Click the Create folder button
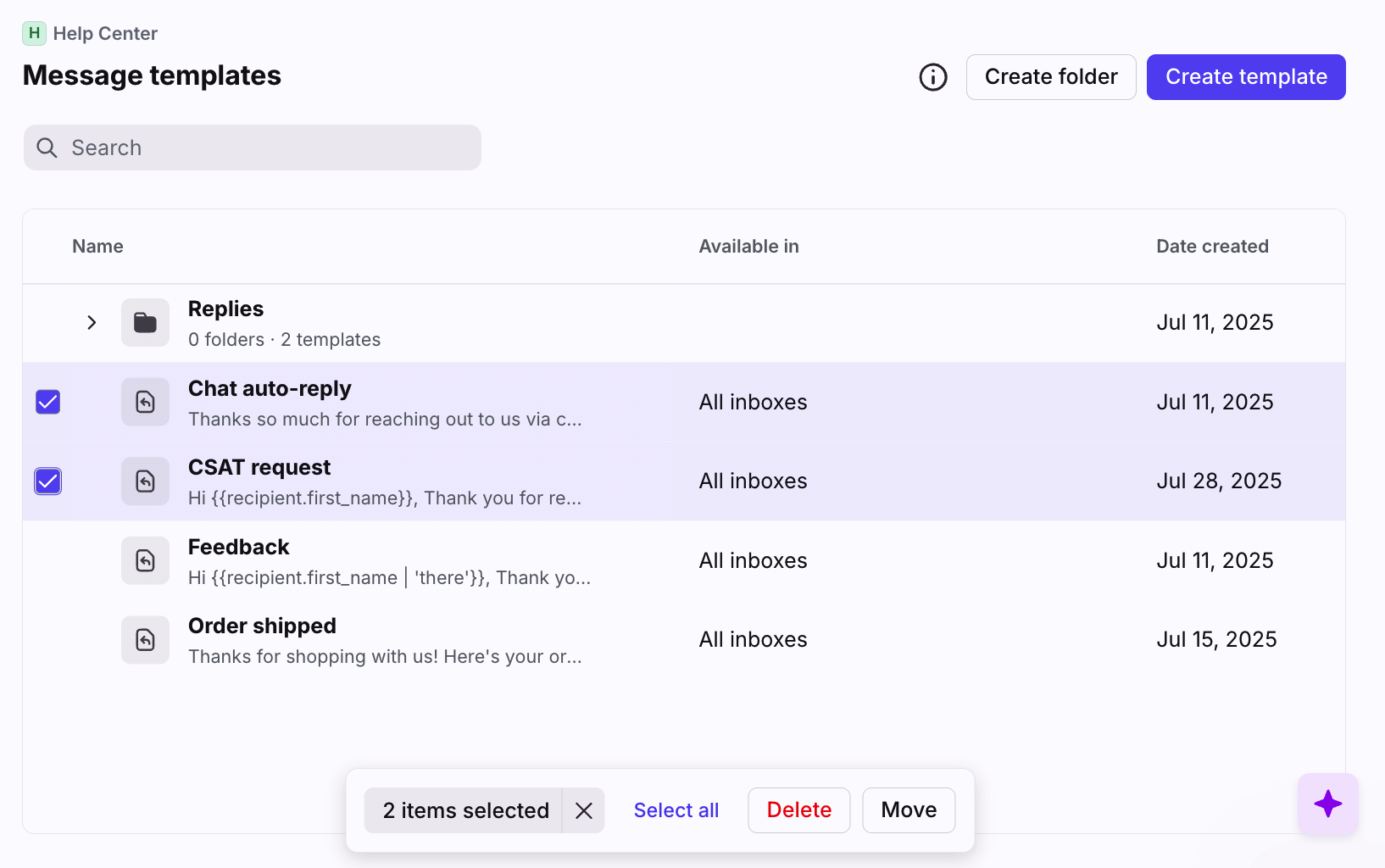This screenshot has height=868, width=1385. coord(1050,77)
